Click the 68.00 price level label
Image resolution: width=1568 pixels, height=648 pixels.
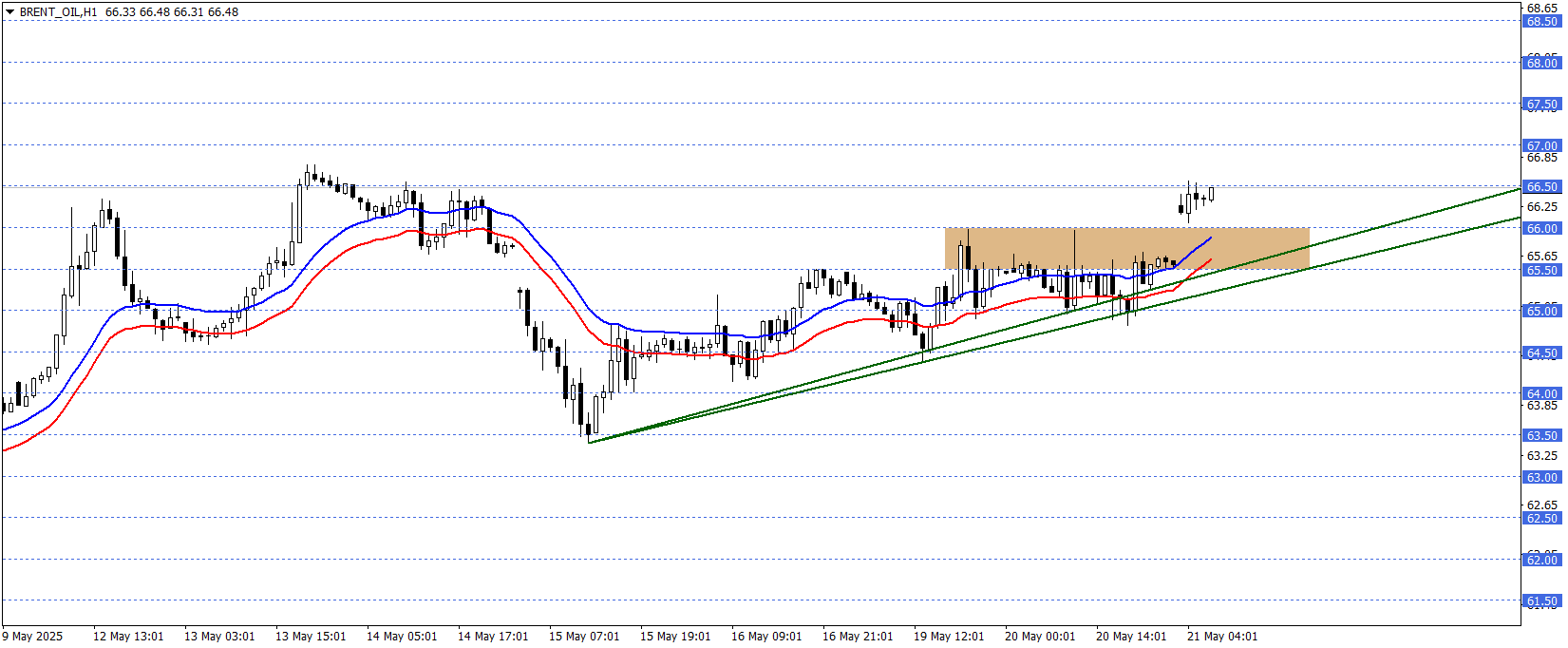point(1541,64)
